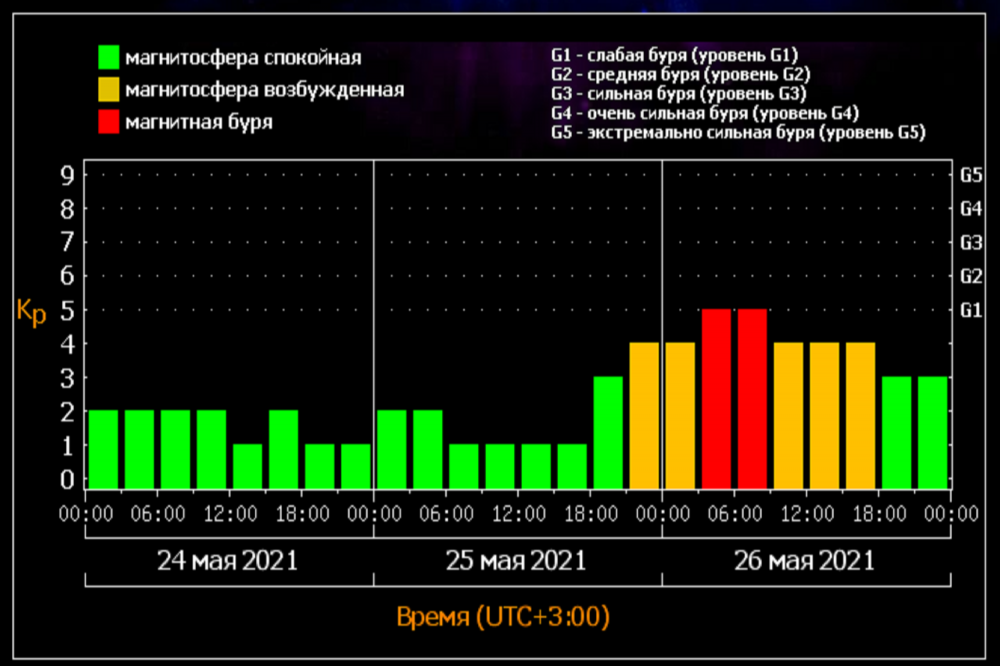Click the first green bar on 24 мая
The image size is (1000, 666).
[103, 449]
